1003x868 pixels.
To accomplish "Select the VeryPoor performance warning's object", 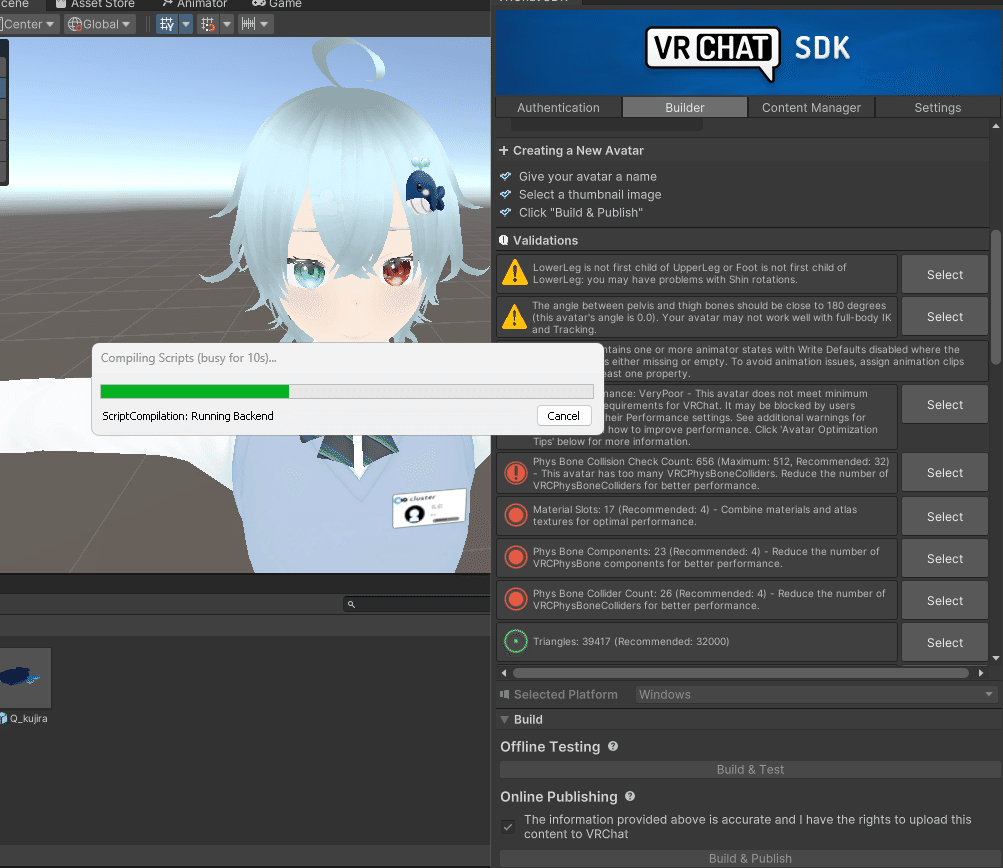I will coord(945,404).
